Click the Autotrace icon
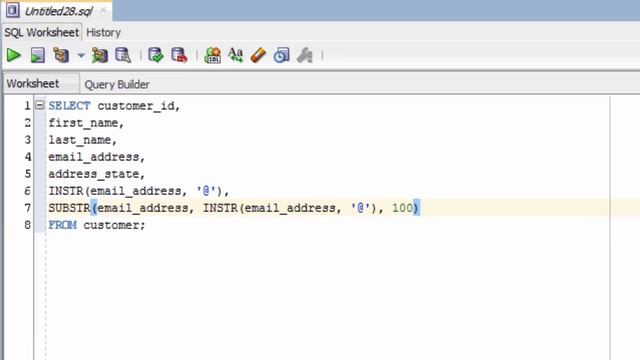 click(100, 55)
